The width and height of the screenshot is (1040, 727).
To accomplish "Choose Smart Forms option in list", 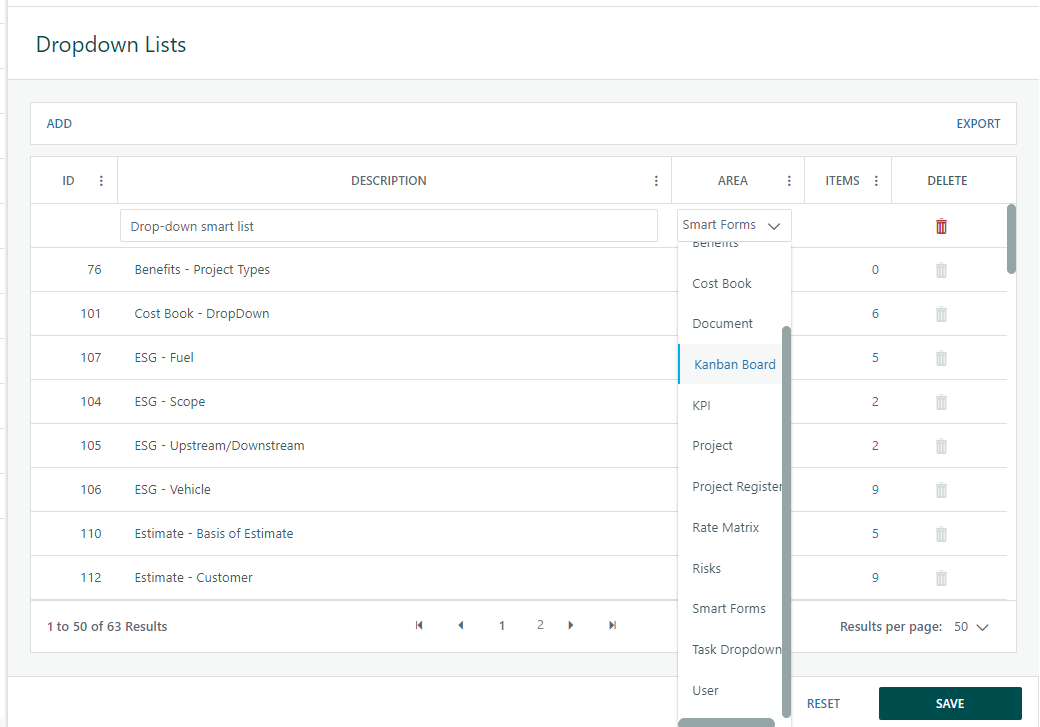I will tap(729, 608).
